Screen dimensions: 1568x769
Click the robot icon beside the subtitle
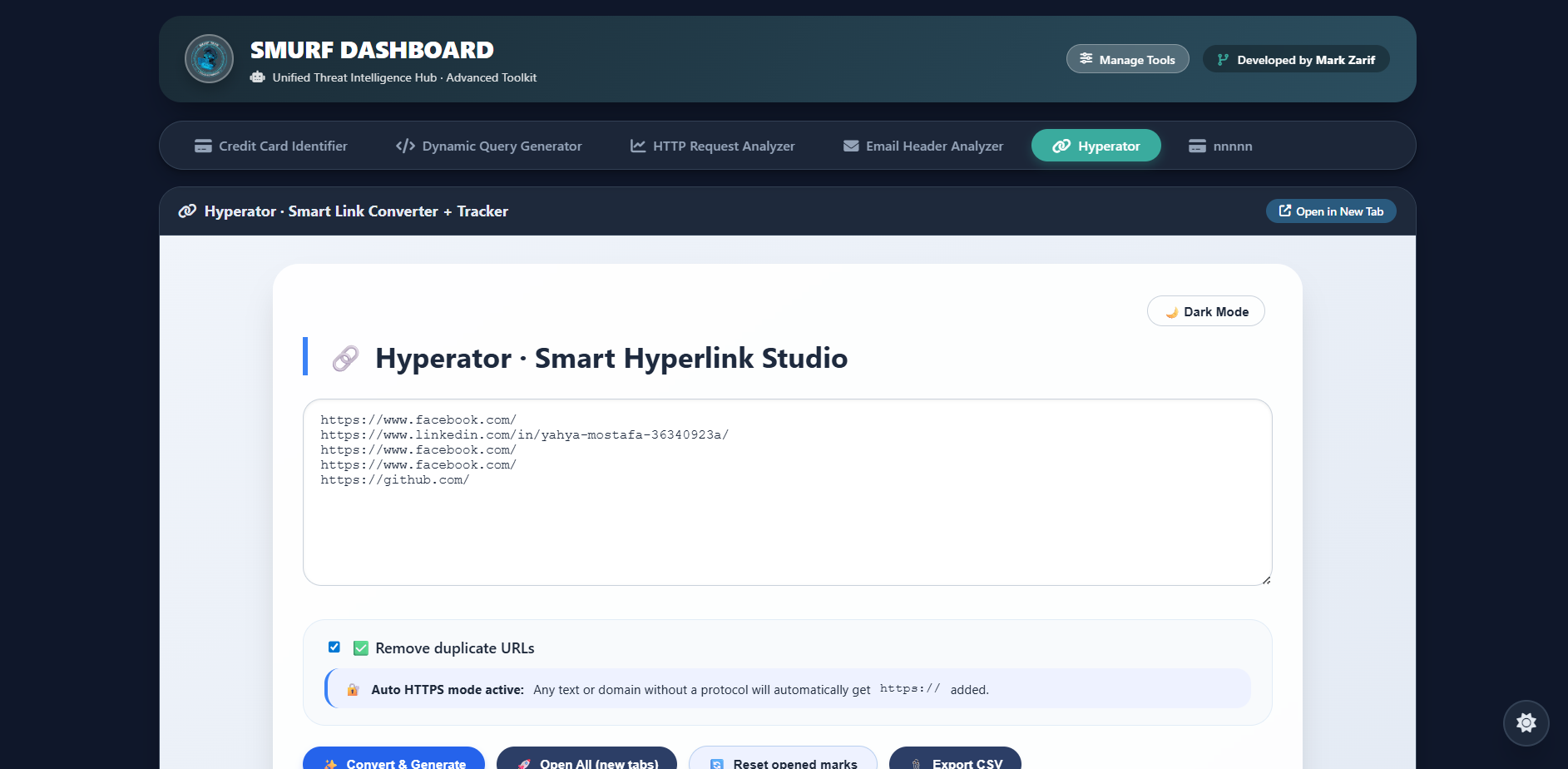258,77
